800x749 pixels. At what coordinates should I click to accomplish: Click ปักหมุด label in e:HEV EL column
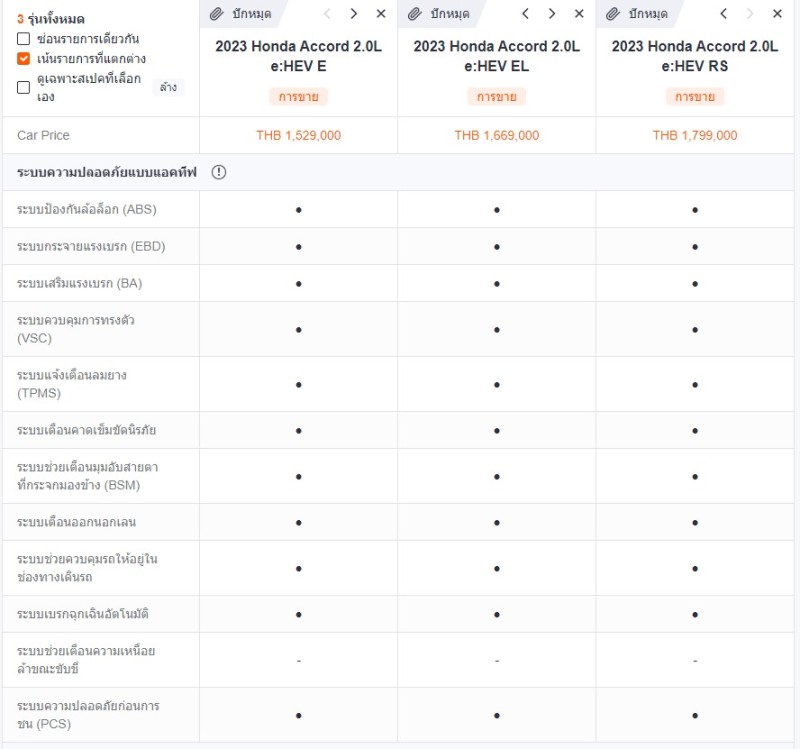coord(449,14)
